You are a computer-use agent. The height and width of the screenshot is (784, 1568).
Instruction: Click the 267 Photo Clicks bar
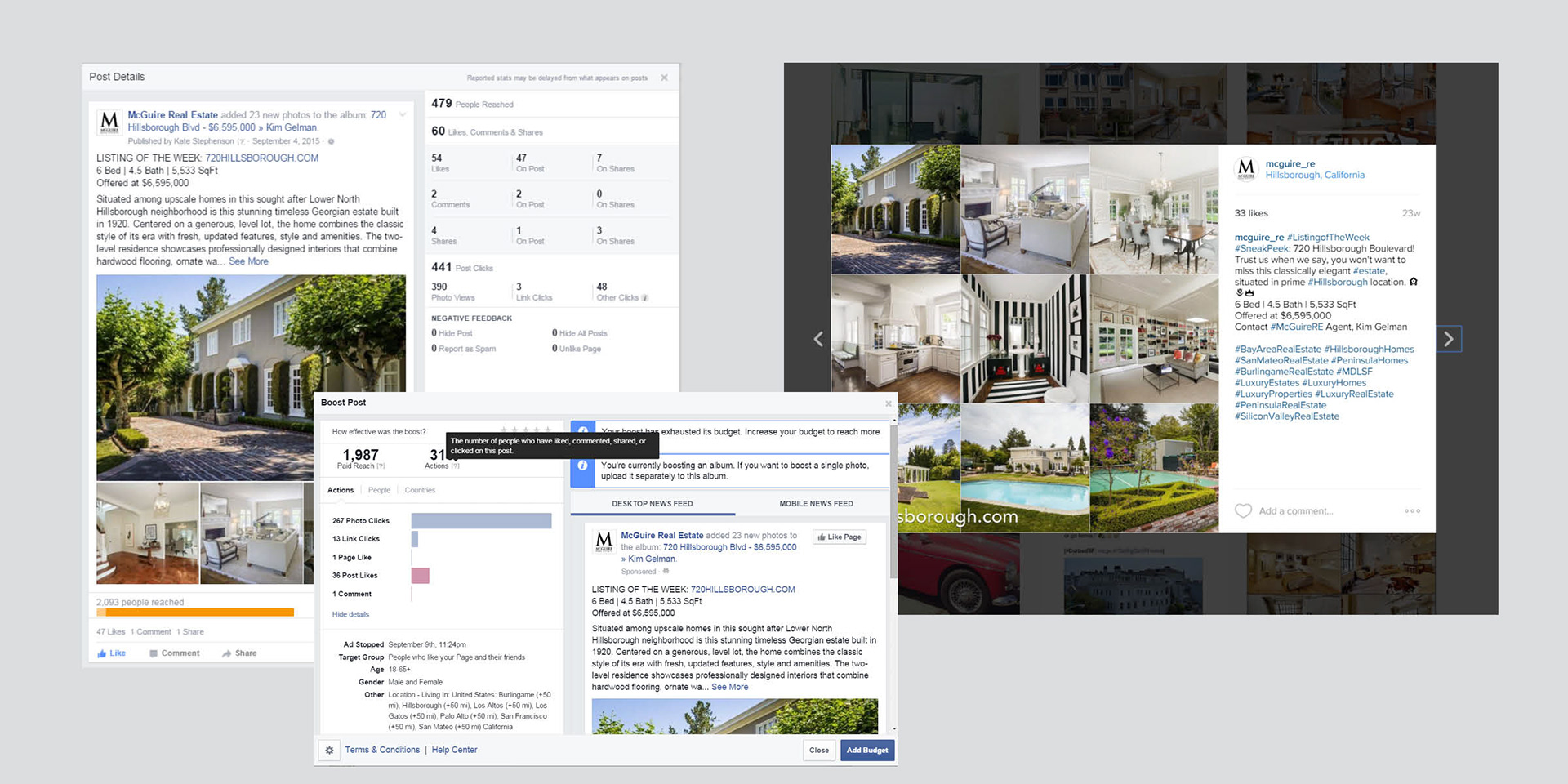point(481,521)
